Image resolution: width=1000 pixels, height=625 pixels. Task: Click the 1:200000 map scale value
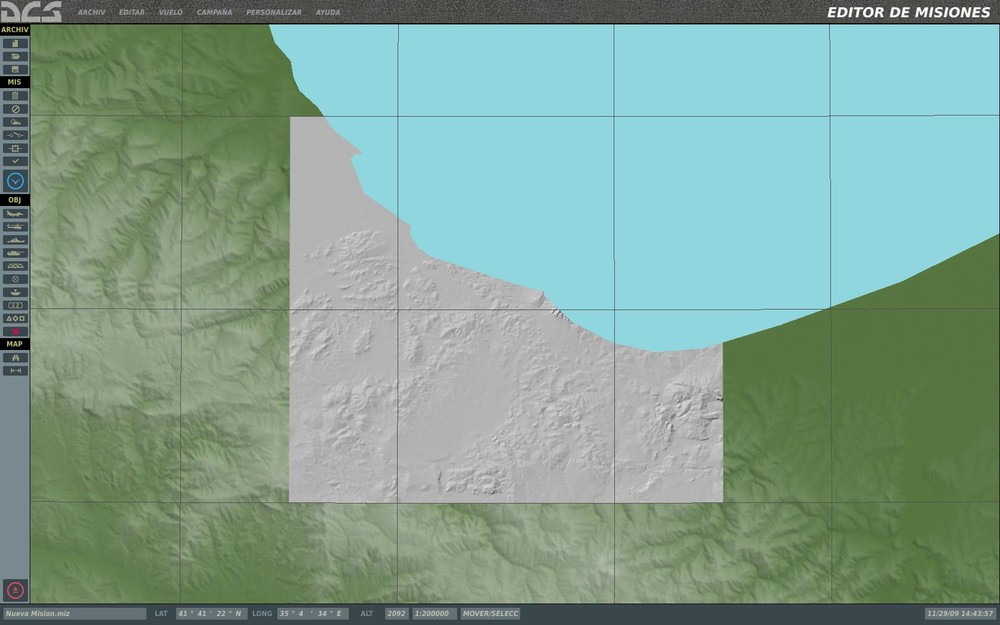coord(434,614)
